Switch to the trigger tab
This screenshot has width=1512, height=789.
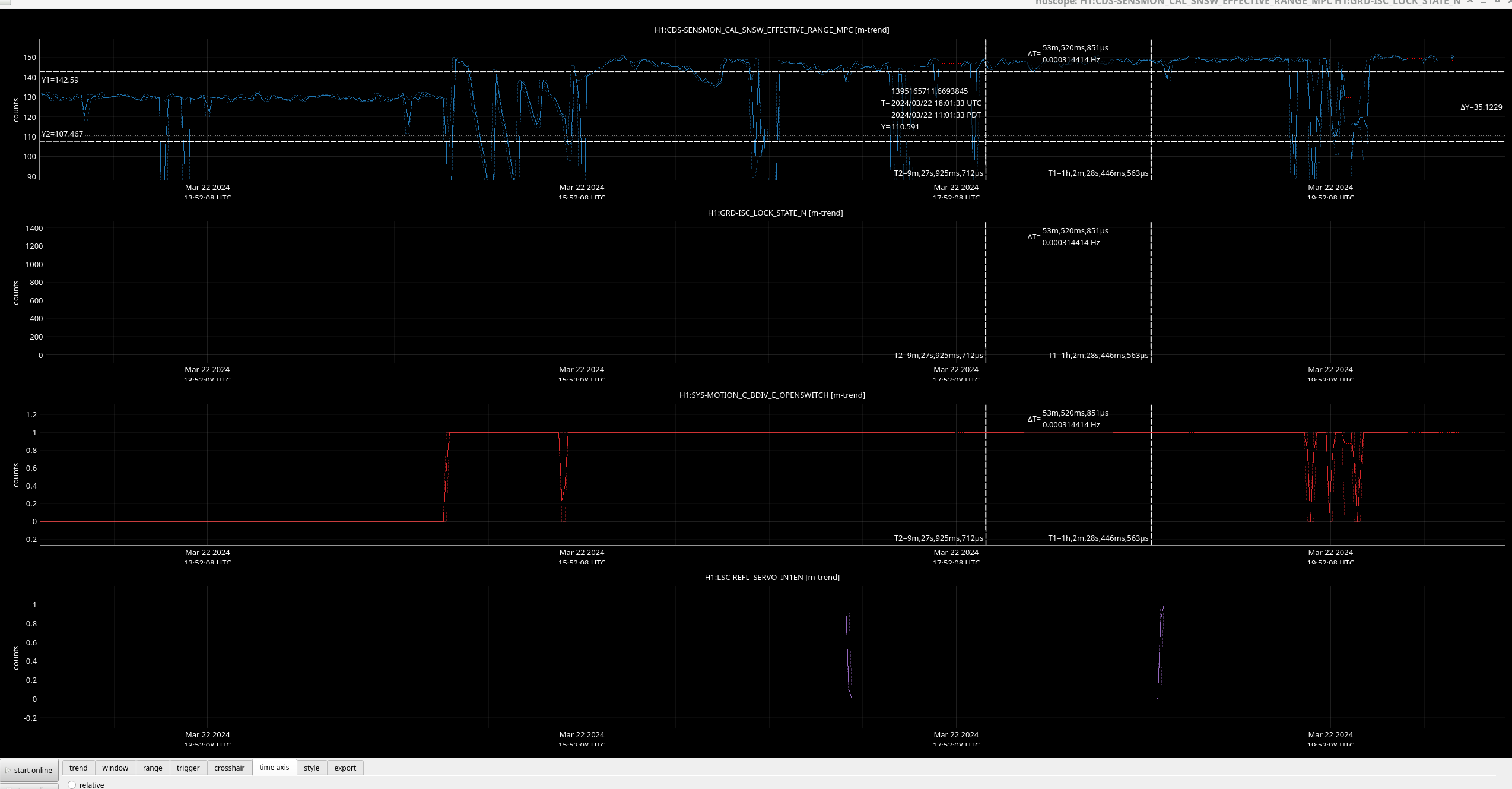[x=188, y=768]
